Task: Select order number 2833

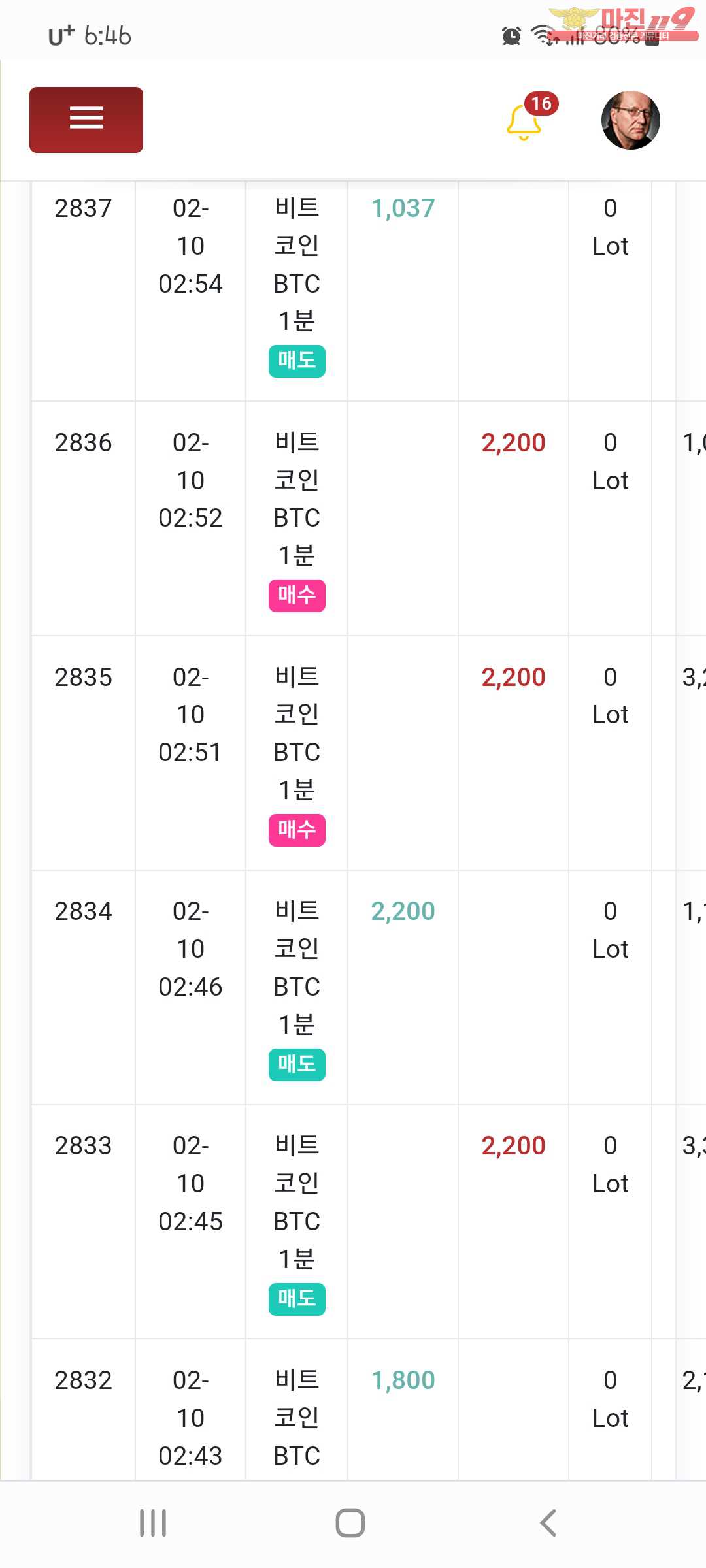Action: [x=83, y=1146]
